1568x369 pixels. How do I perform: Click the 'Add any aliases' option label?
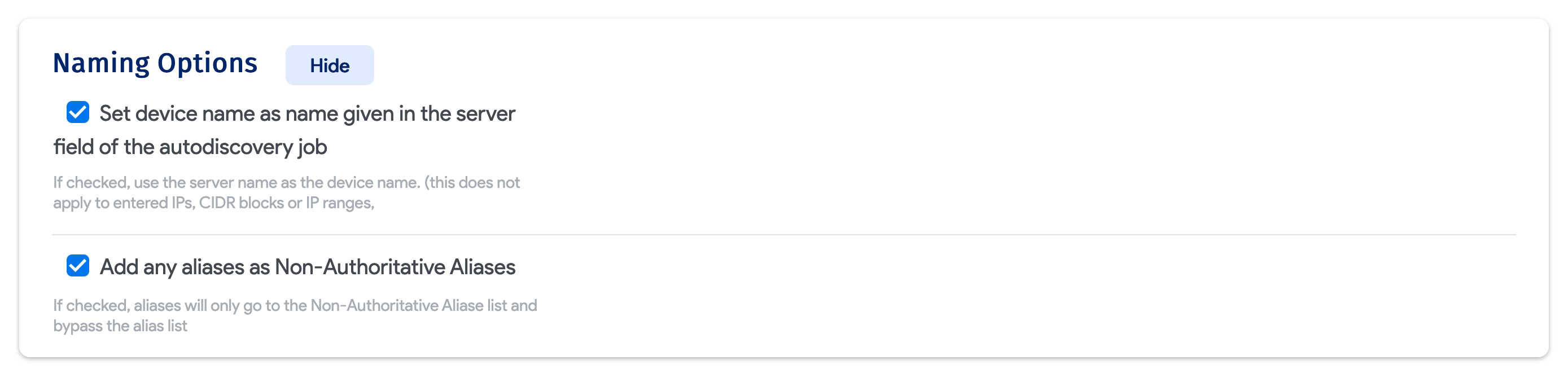(x=307, y=267)
